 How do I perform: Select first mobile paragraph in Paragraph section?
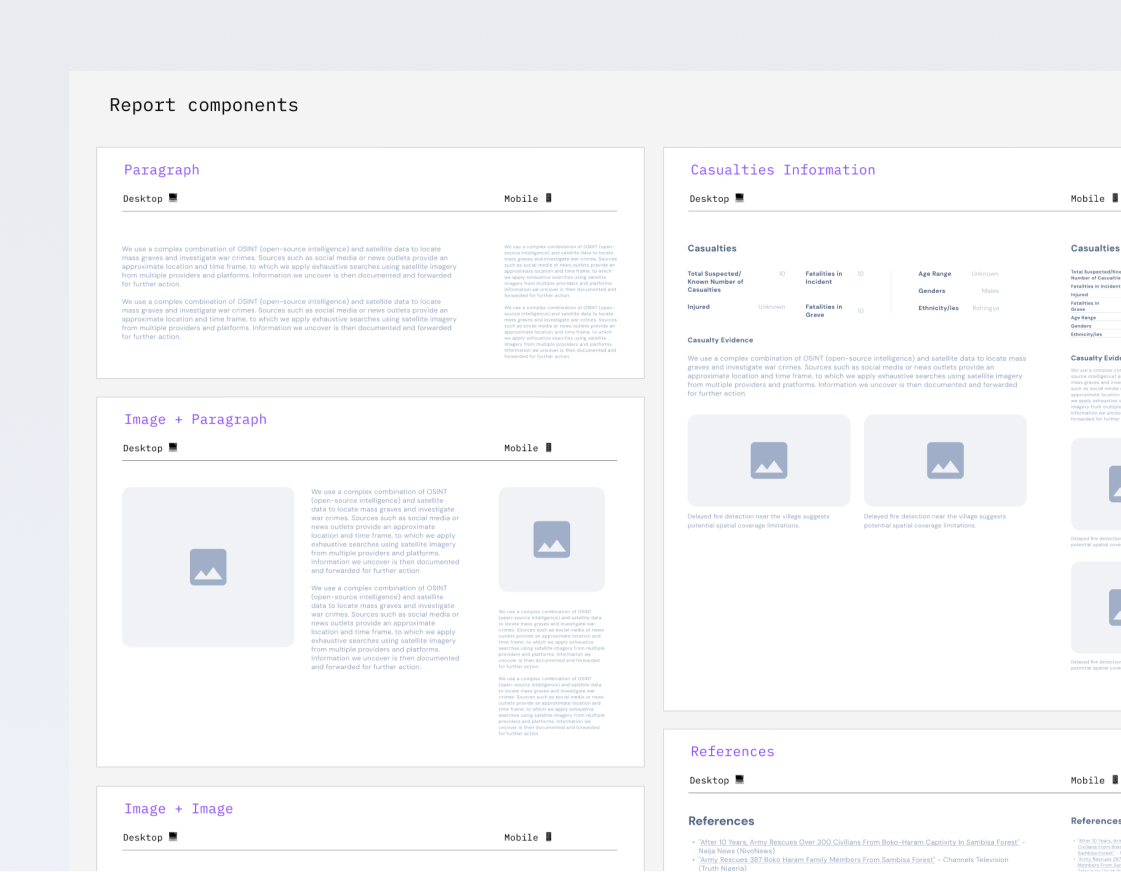tap(560, 271)
